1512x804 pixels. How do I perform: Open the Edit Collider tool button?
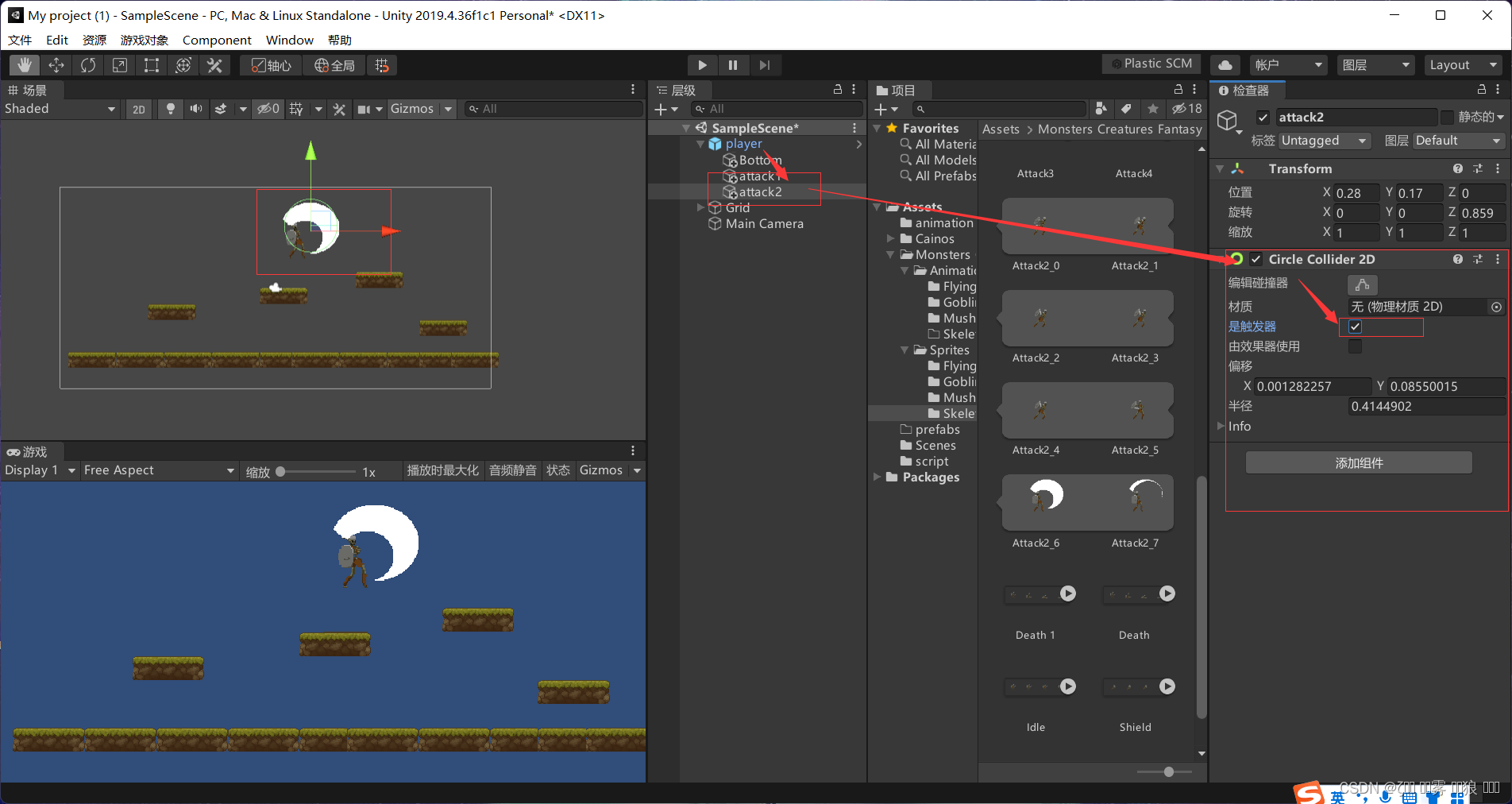[x=1363, y=284]
